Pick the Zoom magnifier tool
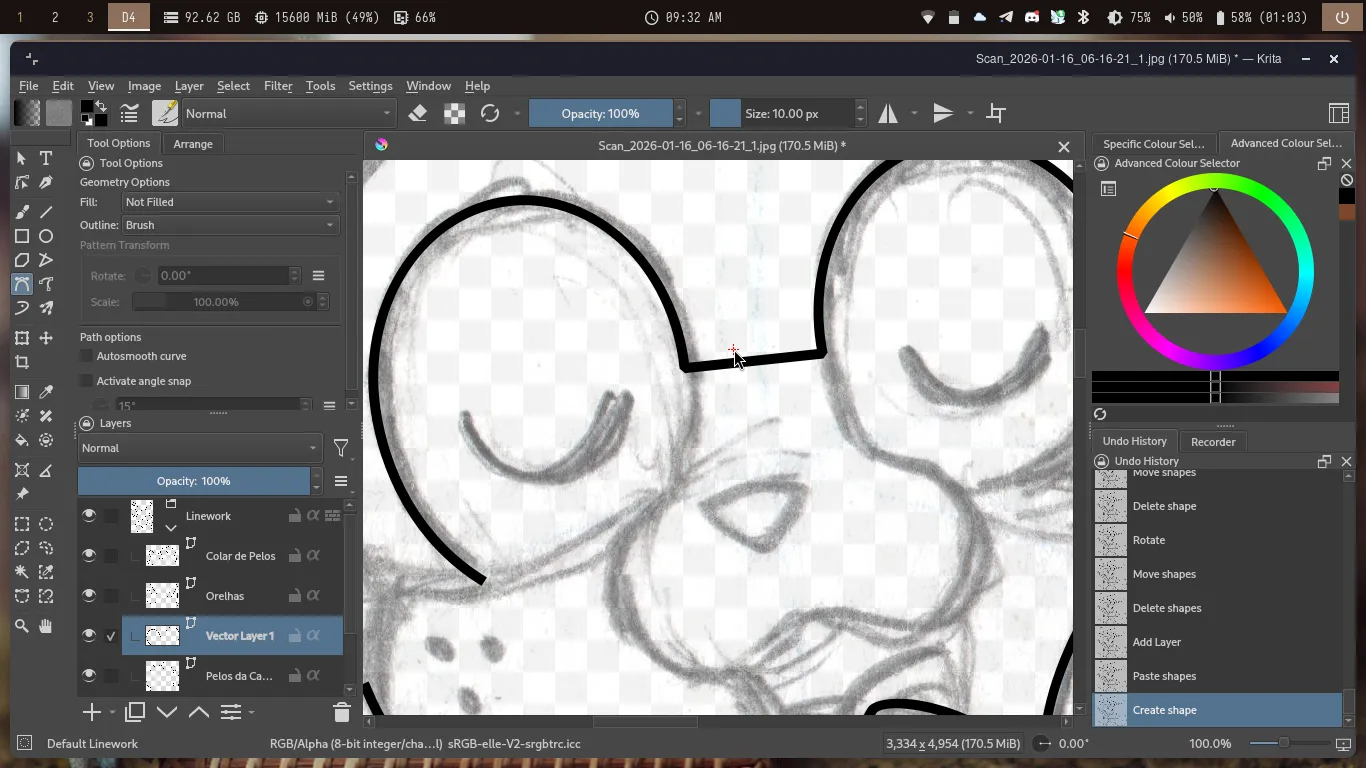This screenshot has width=1366, height=768. [x=22, y=626]
